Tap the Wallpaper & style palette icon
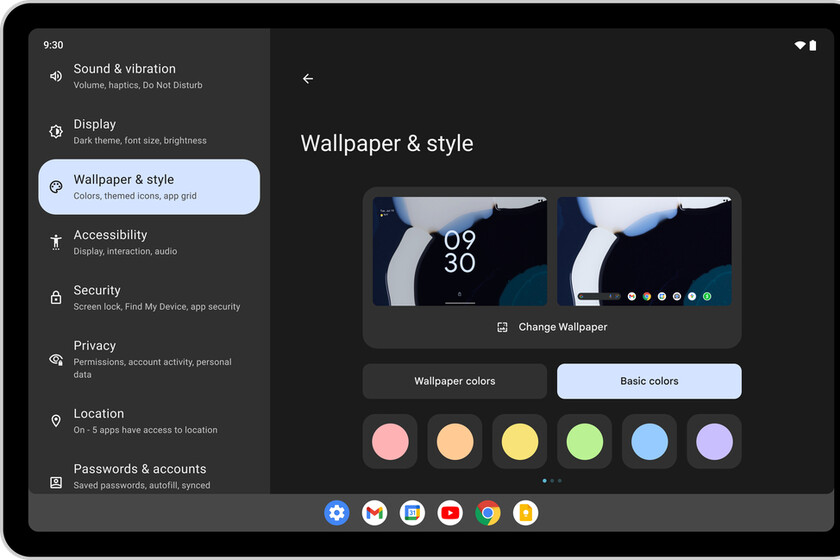This screenshot has width=840, height=560. click(x=56, y=186)
